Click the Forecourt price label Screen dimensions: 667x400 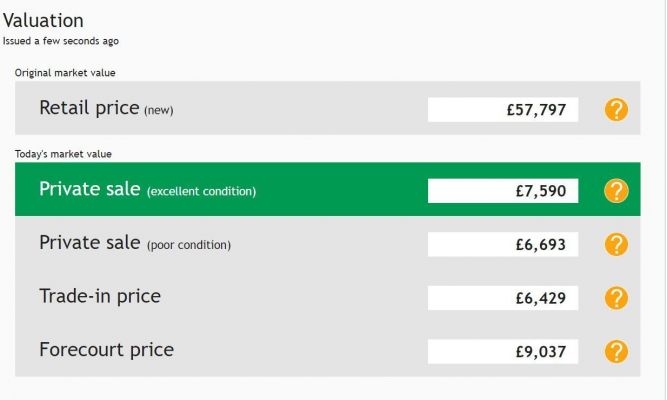point(106,350)
